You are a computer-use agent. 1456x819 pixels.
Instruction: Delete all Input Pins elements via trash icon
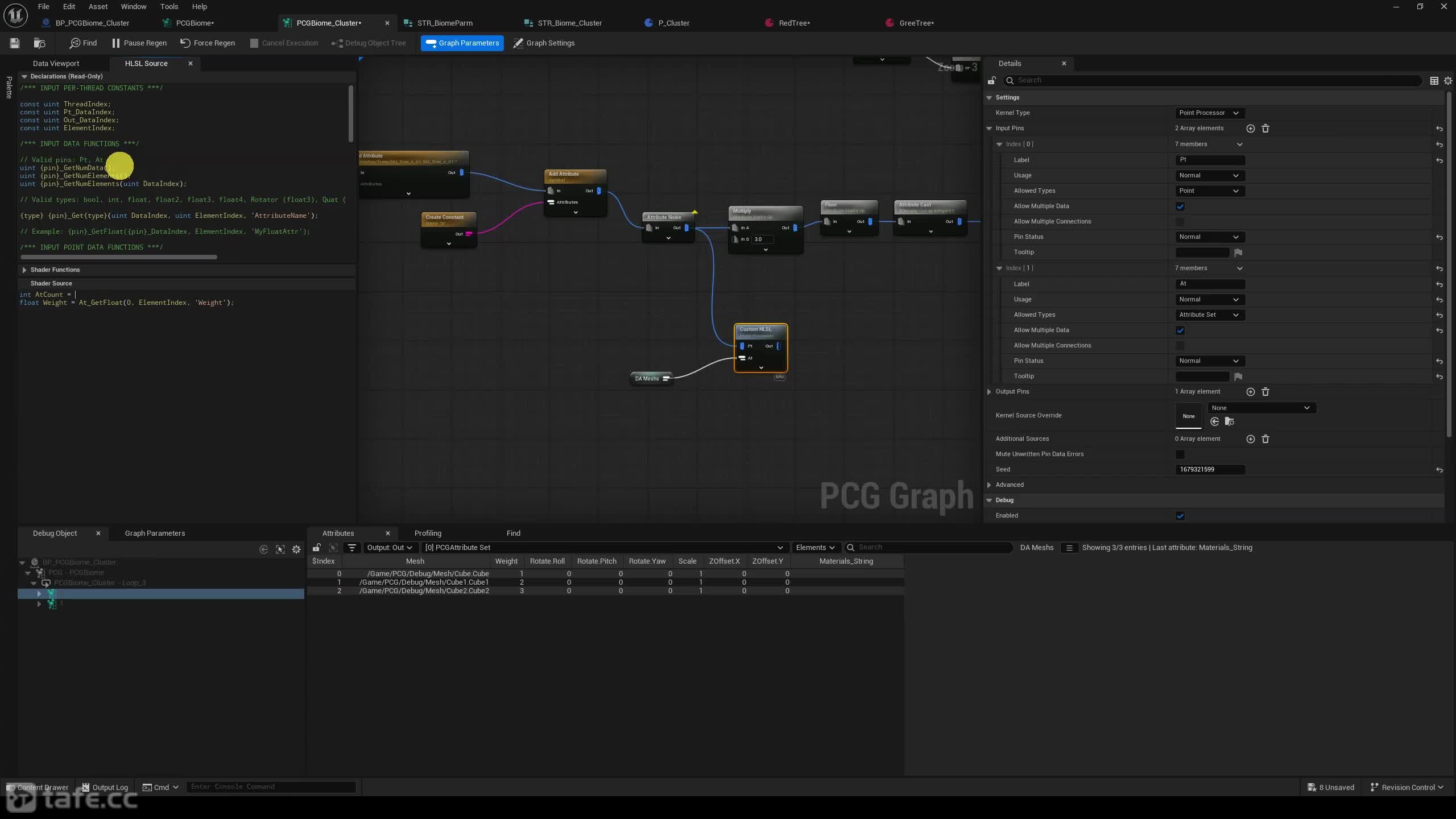[x=1265, y=129]
